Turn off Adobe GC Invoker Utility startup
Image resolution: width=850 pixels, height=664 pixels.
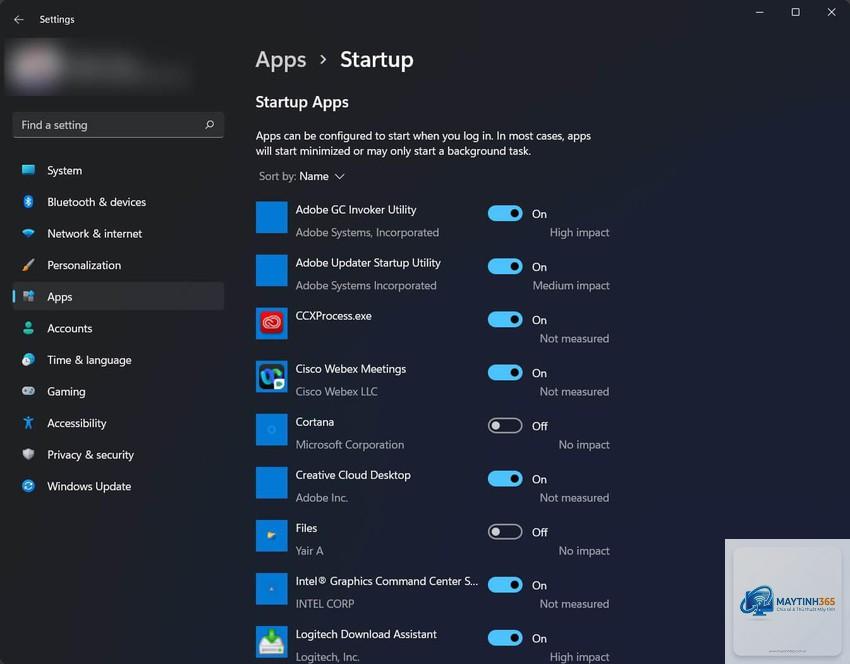[505, 214]
